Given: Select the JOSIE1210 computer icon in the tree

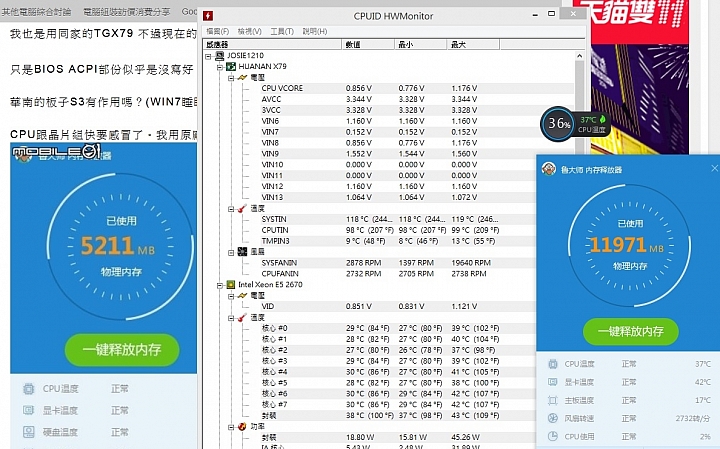Looking at the screenshot, I should point(220,56).
